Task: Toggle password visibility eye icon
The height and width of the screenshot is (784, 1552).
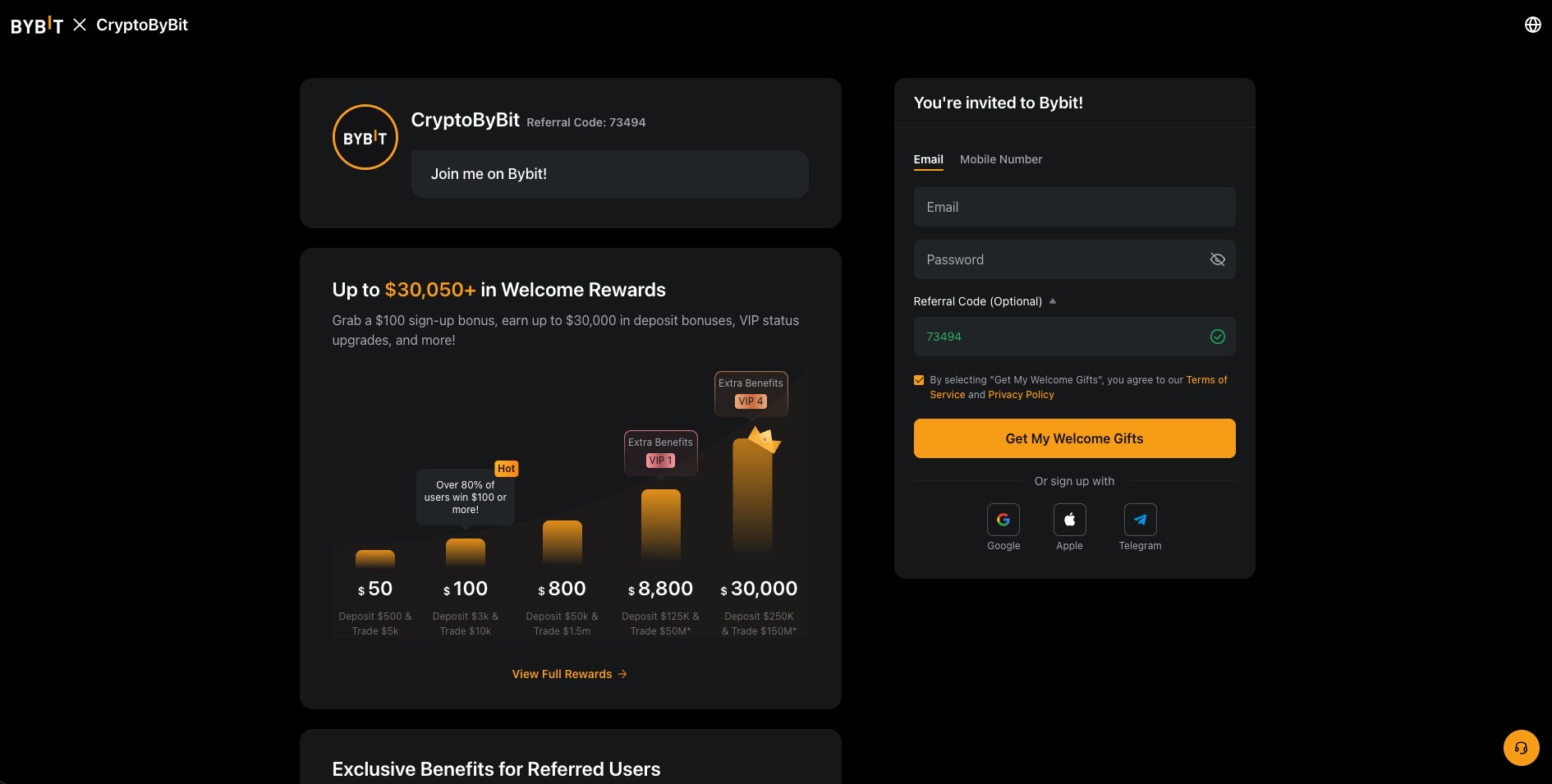Action: 1217,259
